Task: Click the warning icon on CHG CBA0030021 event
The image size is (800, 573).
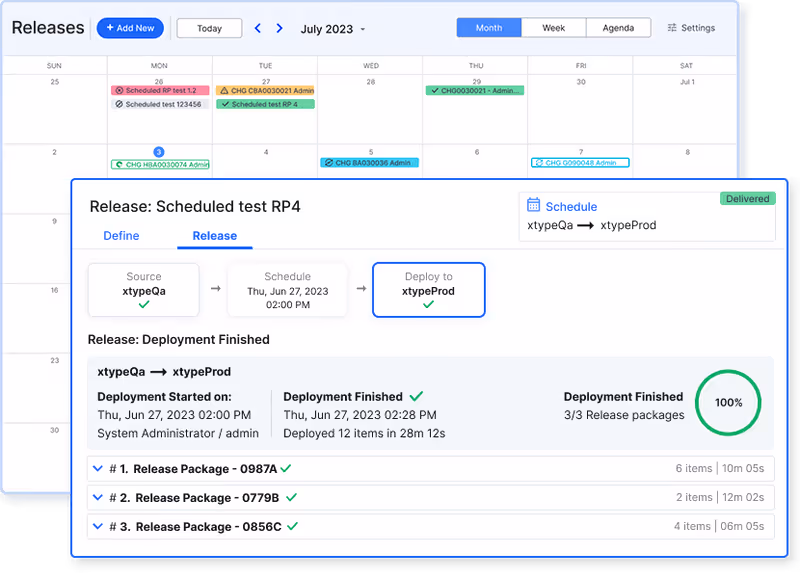Action: click(x=224, y=90)
